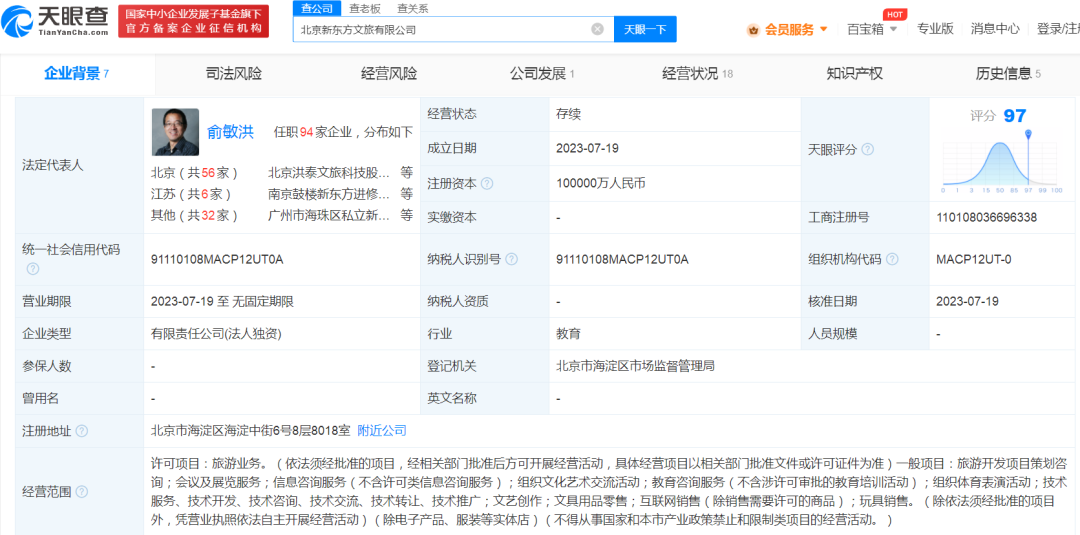Click 南京鼓楼新东方进修 company link

tap(329, 193)
